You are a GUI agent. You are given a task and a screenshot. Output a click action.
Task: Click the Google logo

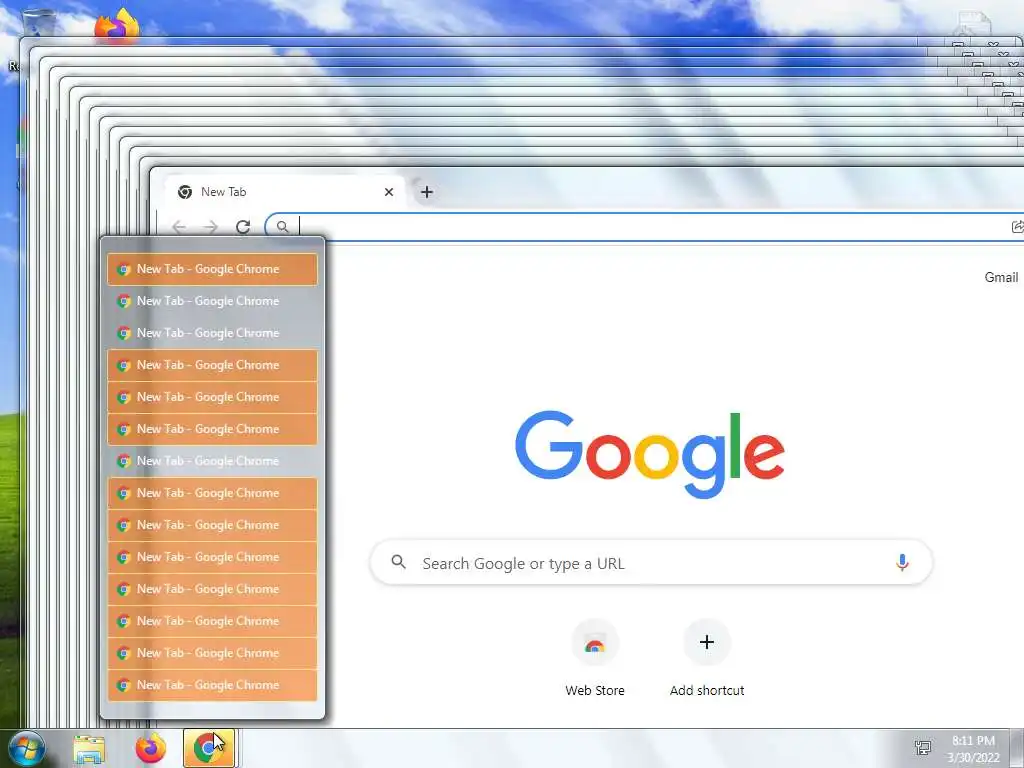click(x=650, y=455)
